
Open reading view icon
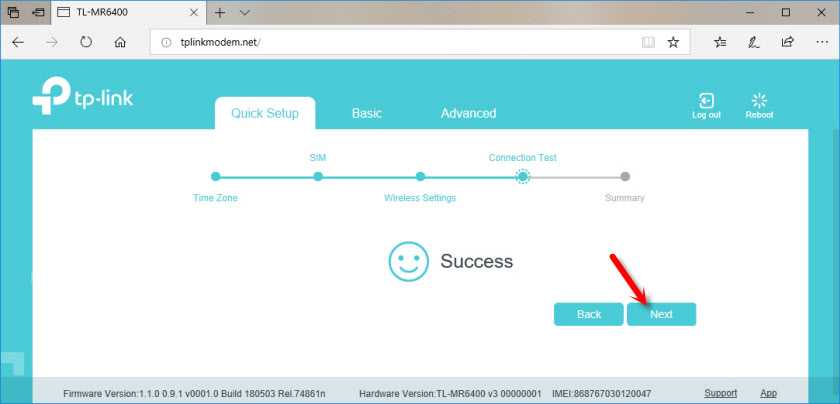click(648, 43)
